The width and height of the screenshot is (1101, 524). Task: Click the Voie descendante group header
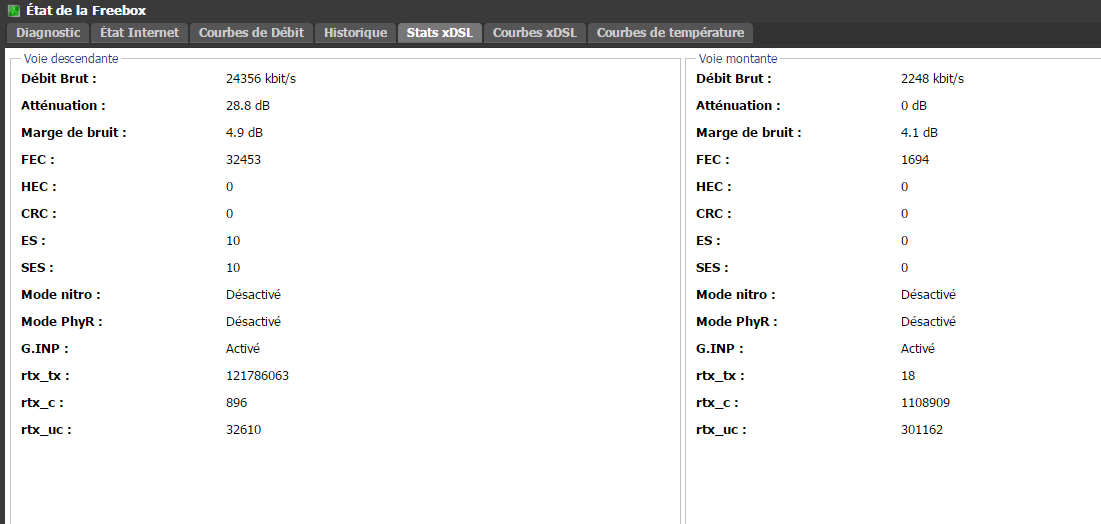[70, 59]
